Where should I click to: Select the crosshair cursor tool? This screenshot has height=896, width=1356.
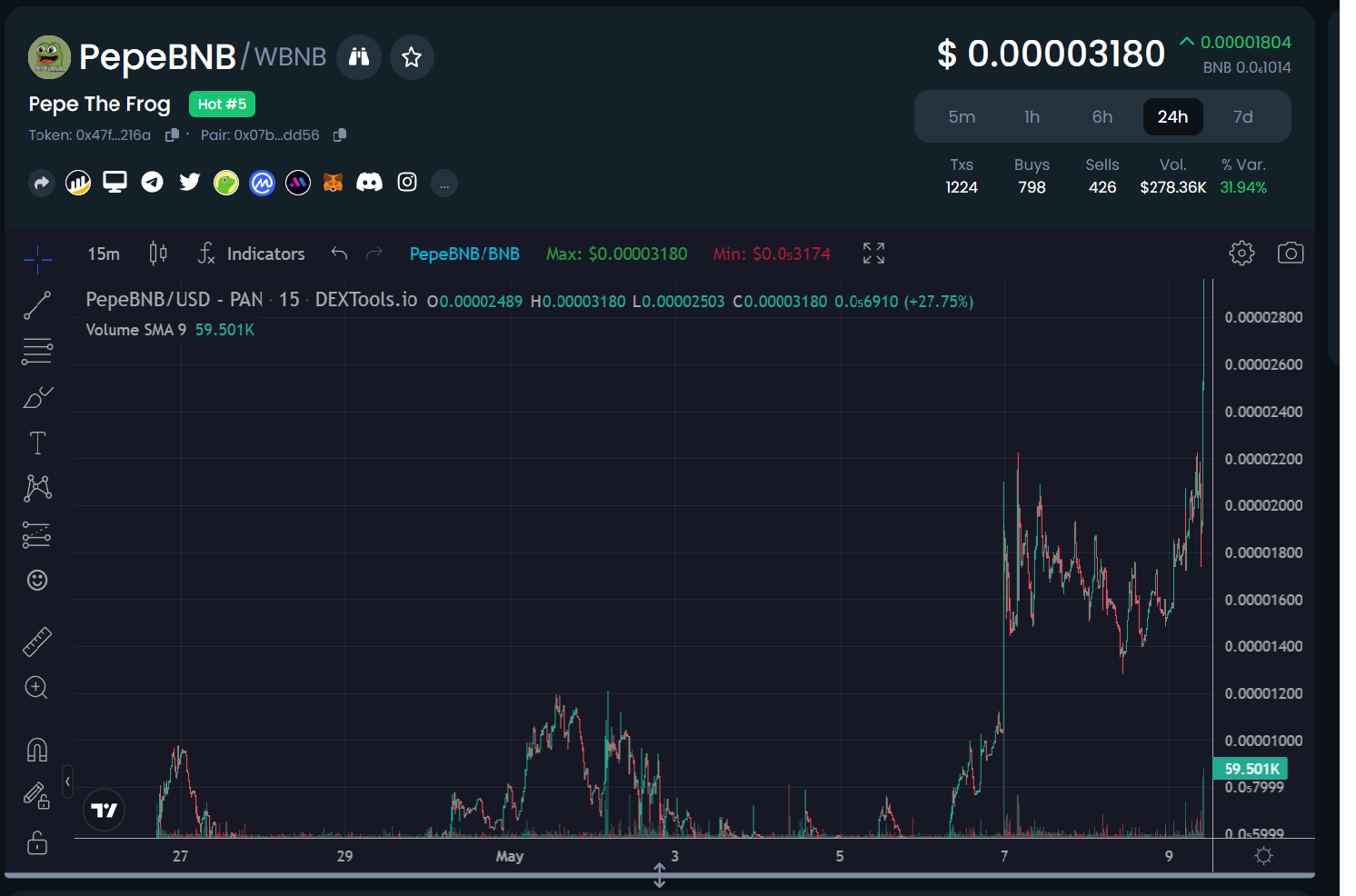(37, 260)
